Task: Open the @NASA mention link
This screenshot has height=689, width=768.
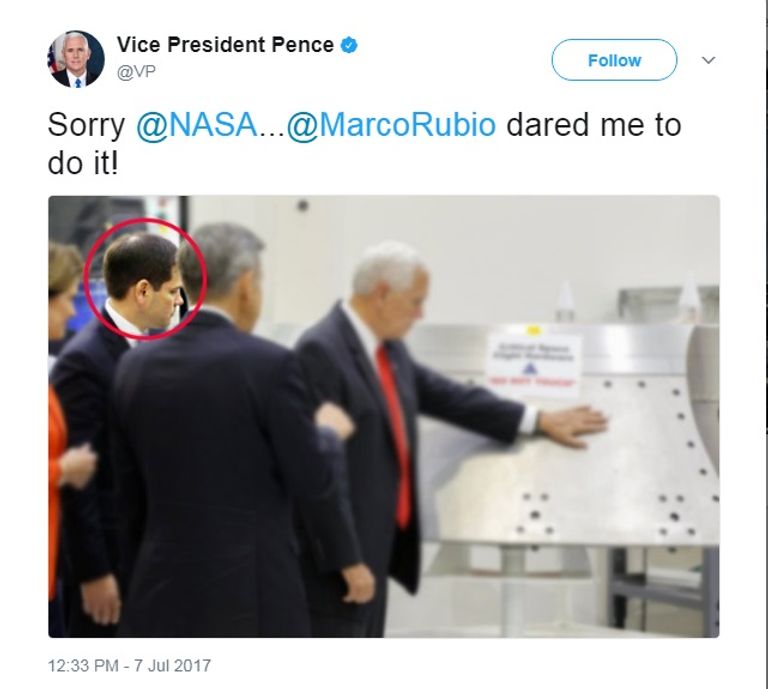Action: (196, 124)
